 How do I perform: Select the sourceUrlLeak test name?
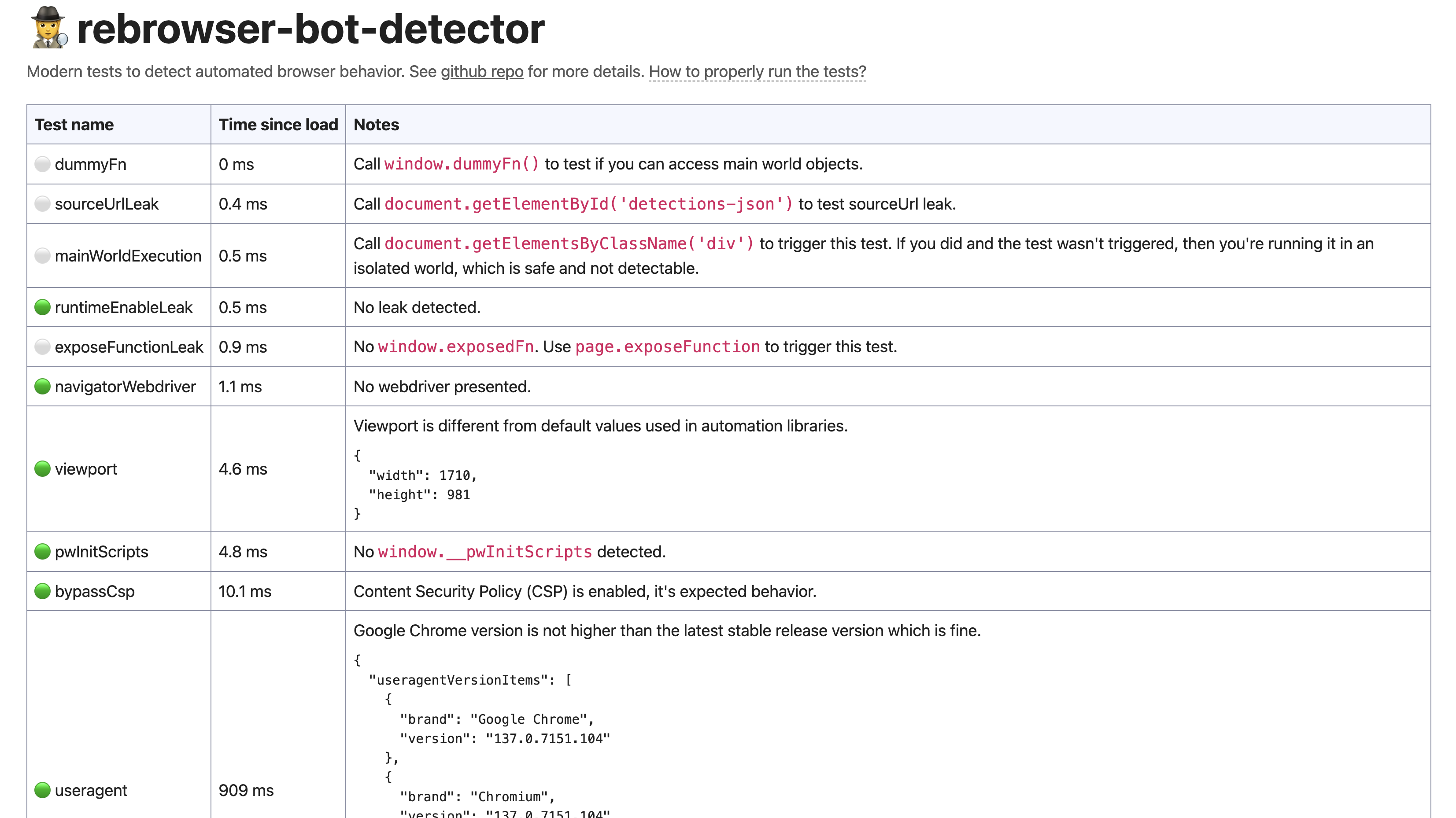107,204
